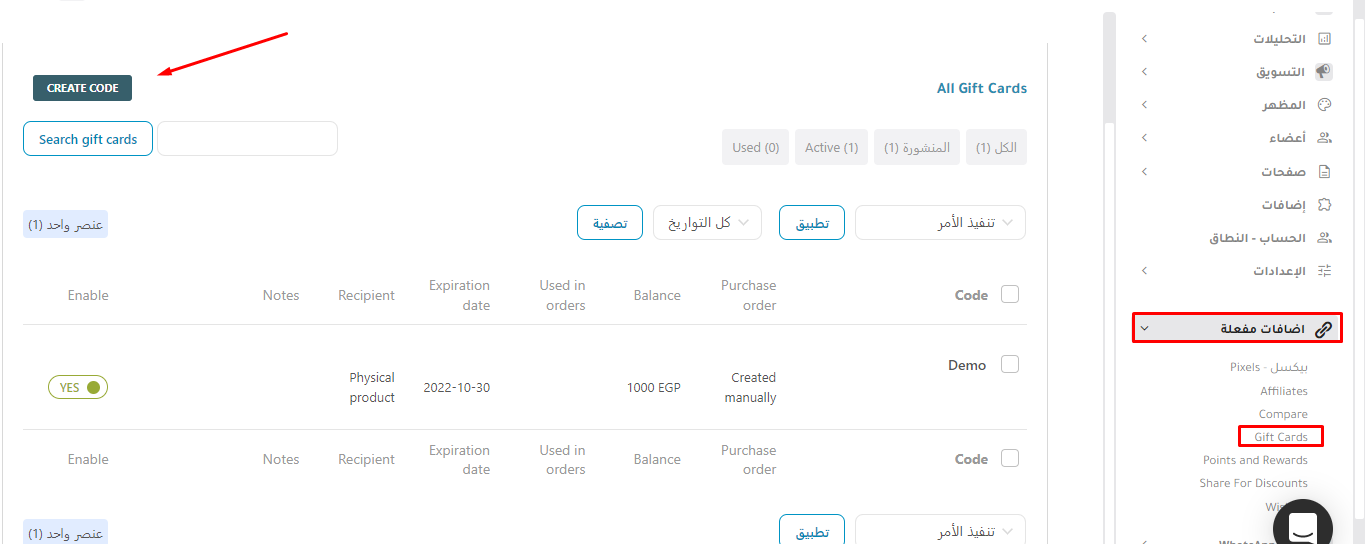1365x544 pixels.
Task: Check the Demo gift card checkbox
Action: [1010, 365]
